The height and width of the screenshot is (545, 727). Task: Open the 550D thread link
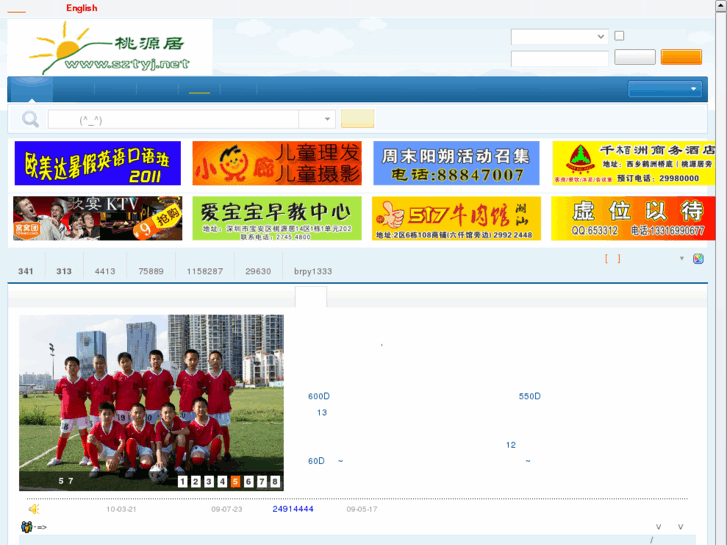point(529,396)
